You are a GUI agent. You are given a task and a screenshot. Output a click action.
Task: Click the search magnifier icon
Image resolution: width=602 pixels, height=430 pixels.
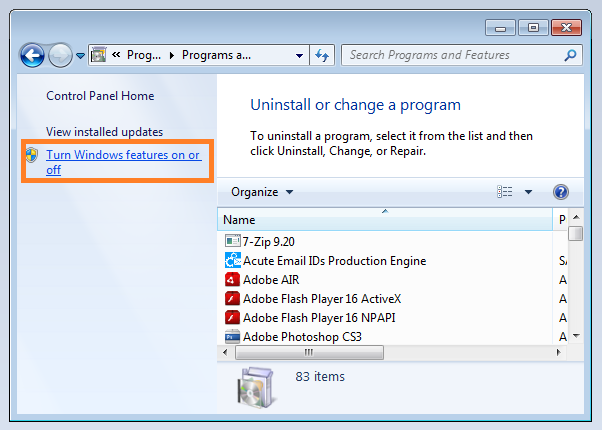tap(571, 55)
